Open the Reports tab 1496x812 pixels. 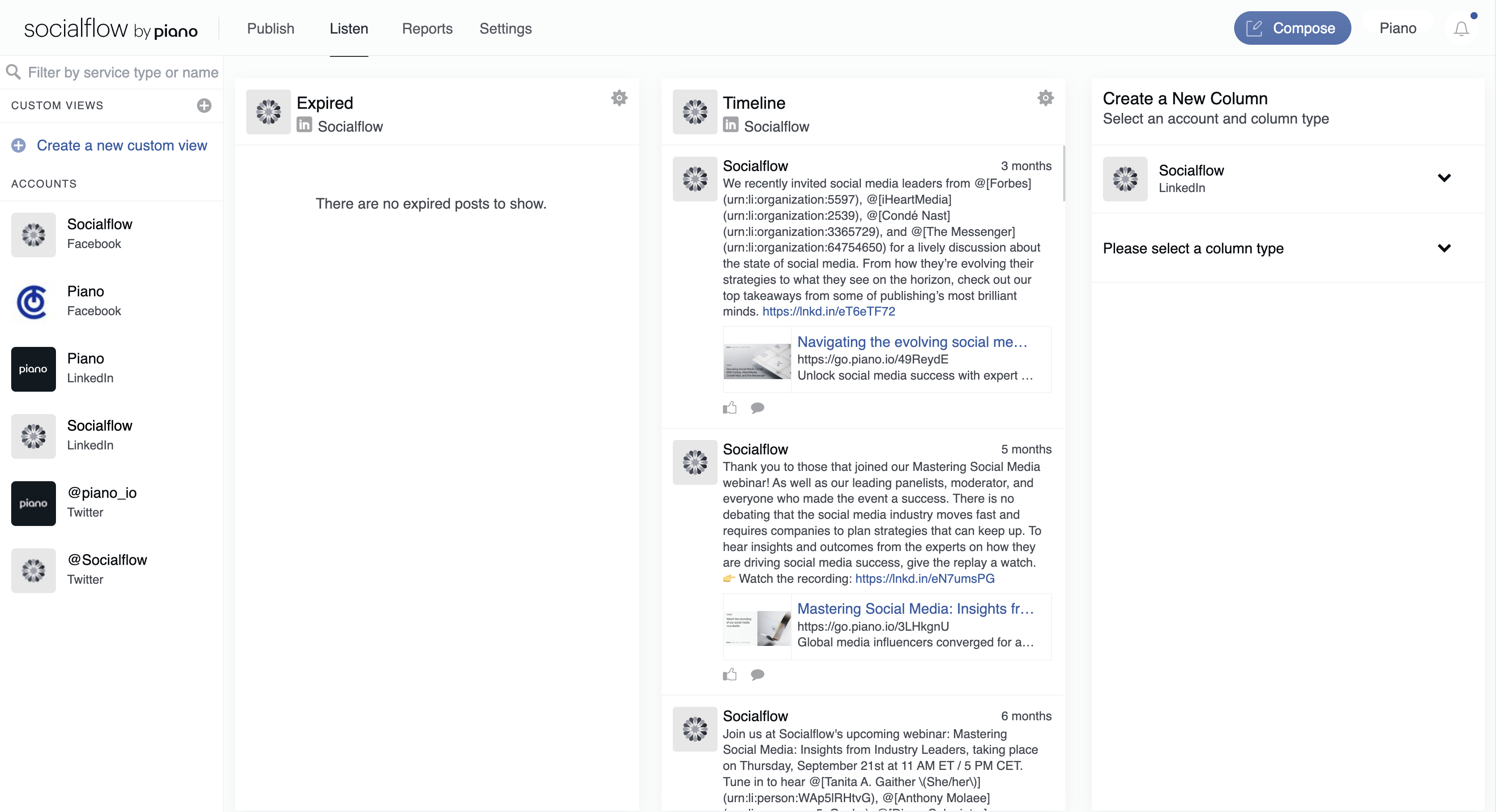pos(427,29)
